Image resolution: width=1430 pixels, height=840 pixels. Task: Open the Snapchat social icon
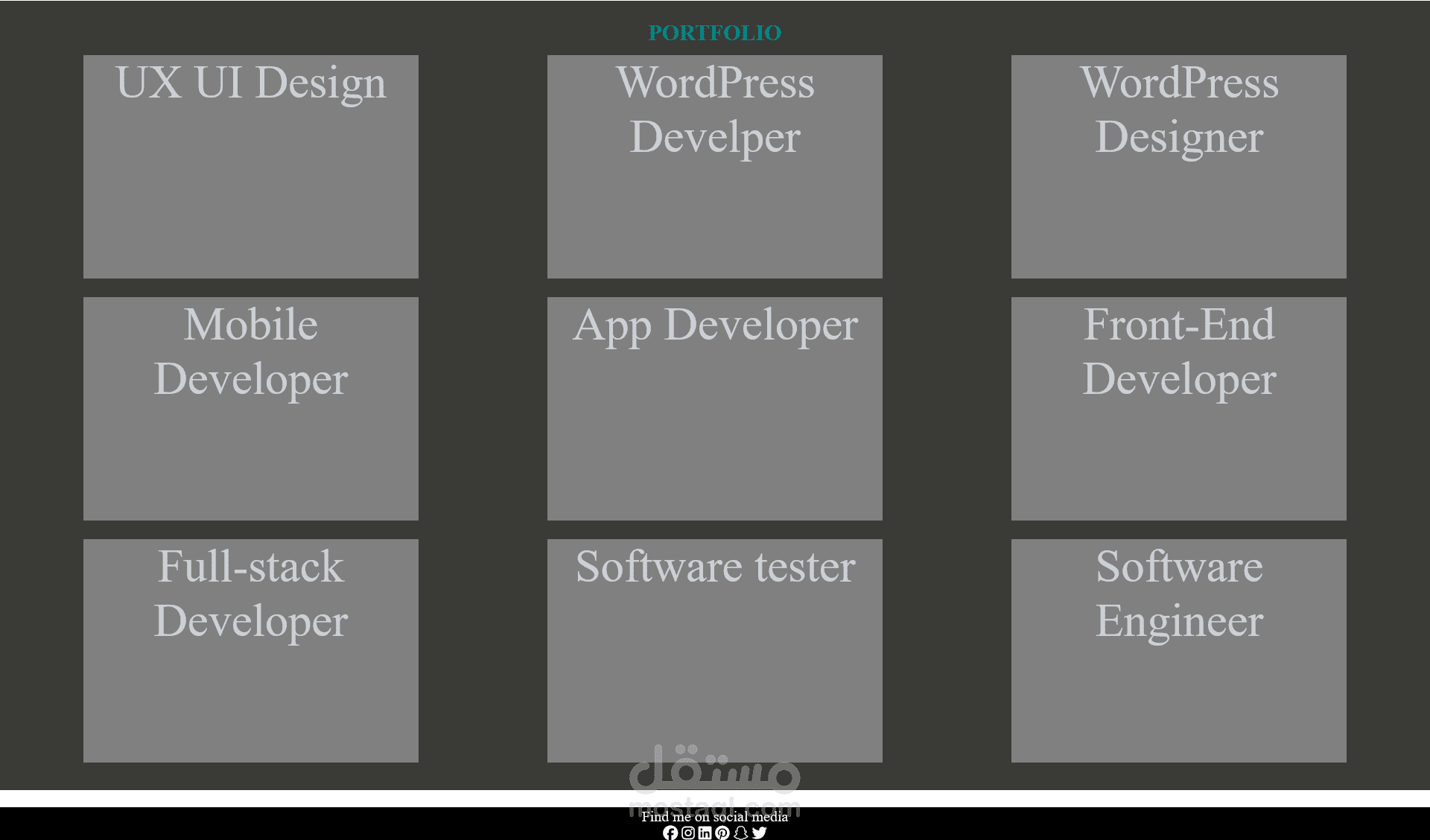click(740, 833)
